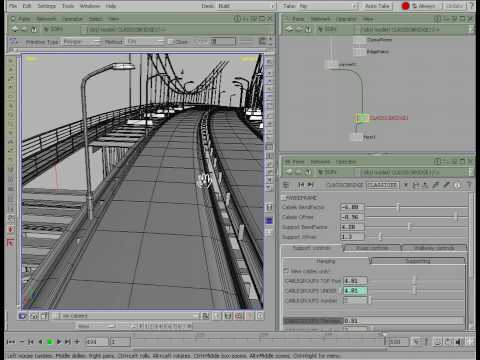Click the first viewport left toolbar icon
Image resolution: width=480 pixels, height=360 pixels.
click(x=11, y=61)
